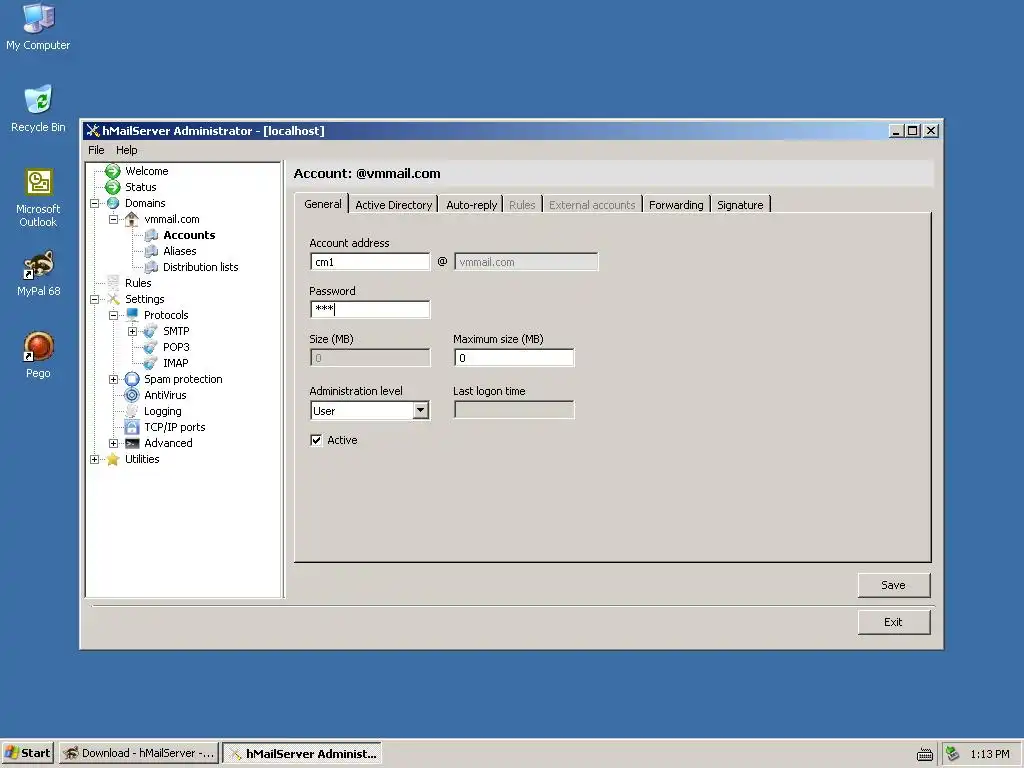Select the General tab
The height and width of the screenshot is (768, 1024).
point(323,204)
